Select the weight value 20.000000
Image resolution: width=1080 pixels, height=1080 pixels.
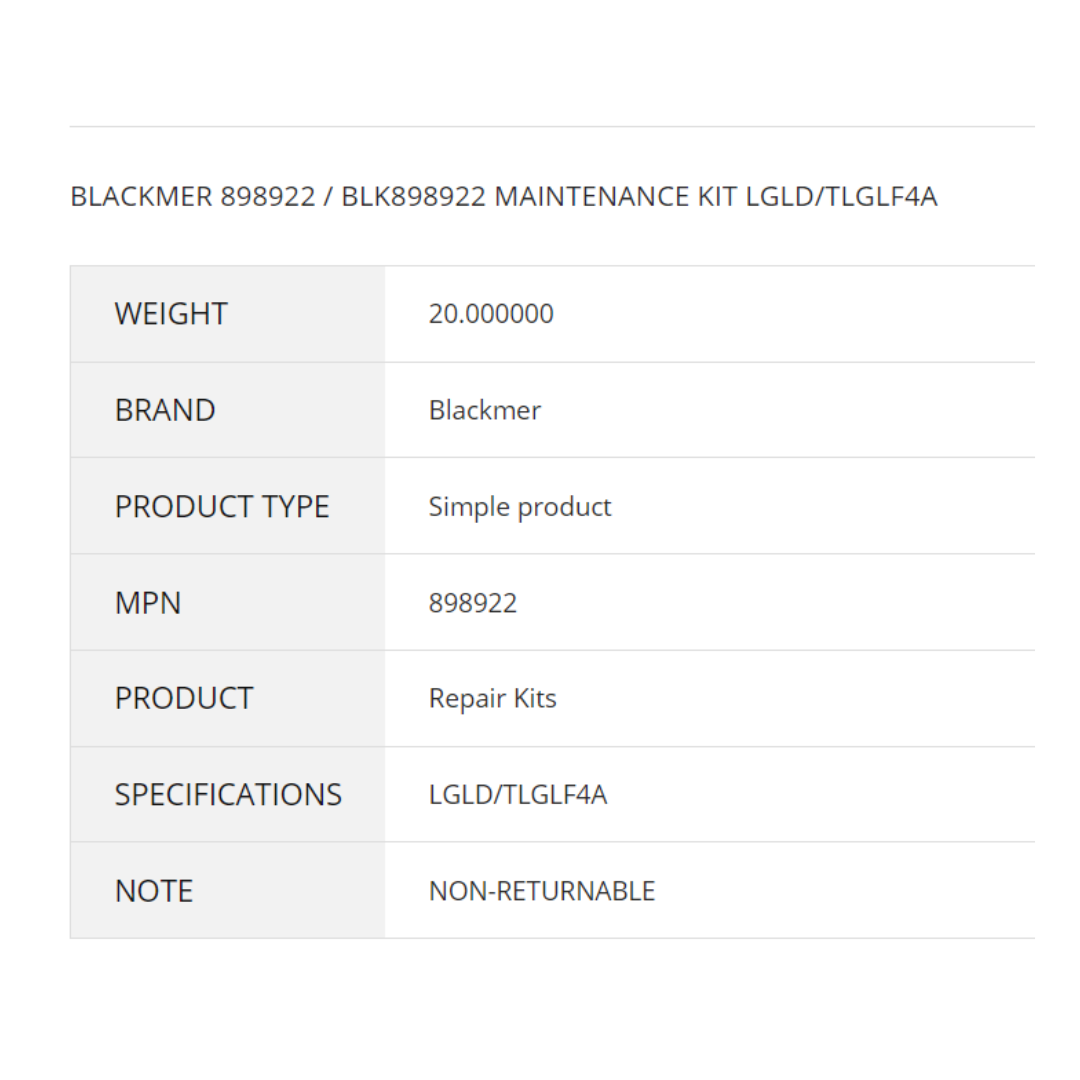point(491,314)
